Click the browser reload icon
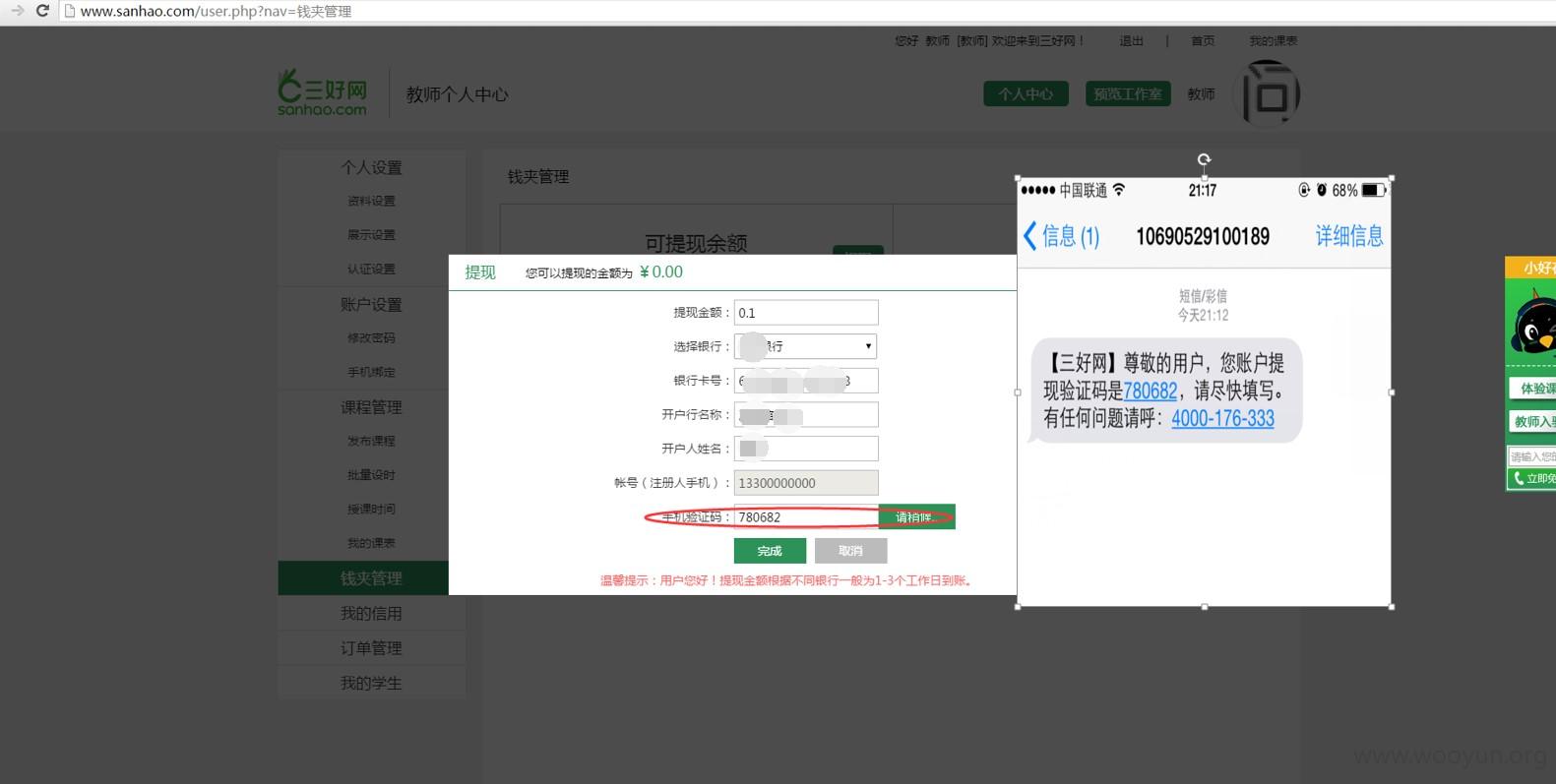The height and width of the screenshot is (784, 1556). click(42, 11)
